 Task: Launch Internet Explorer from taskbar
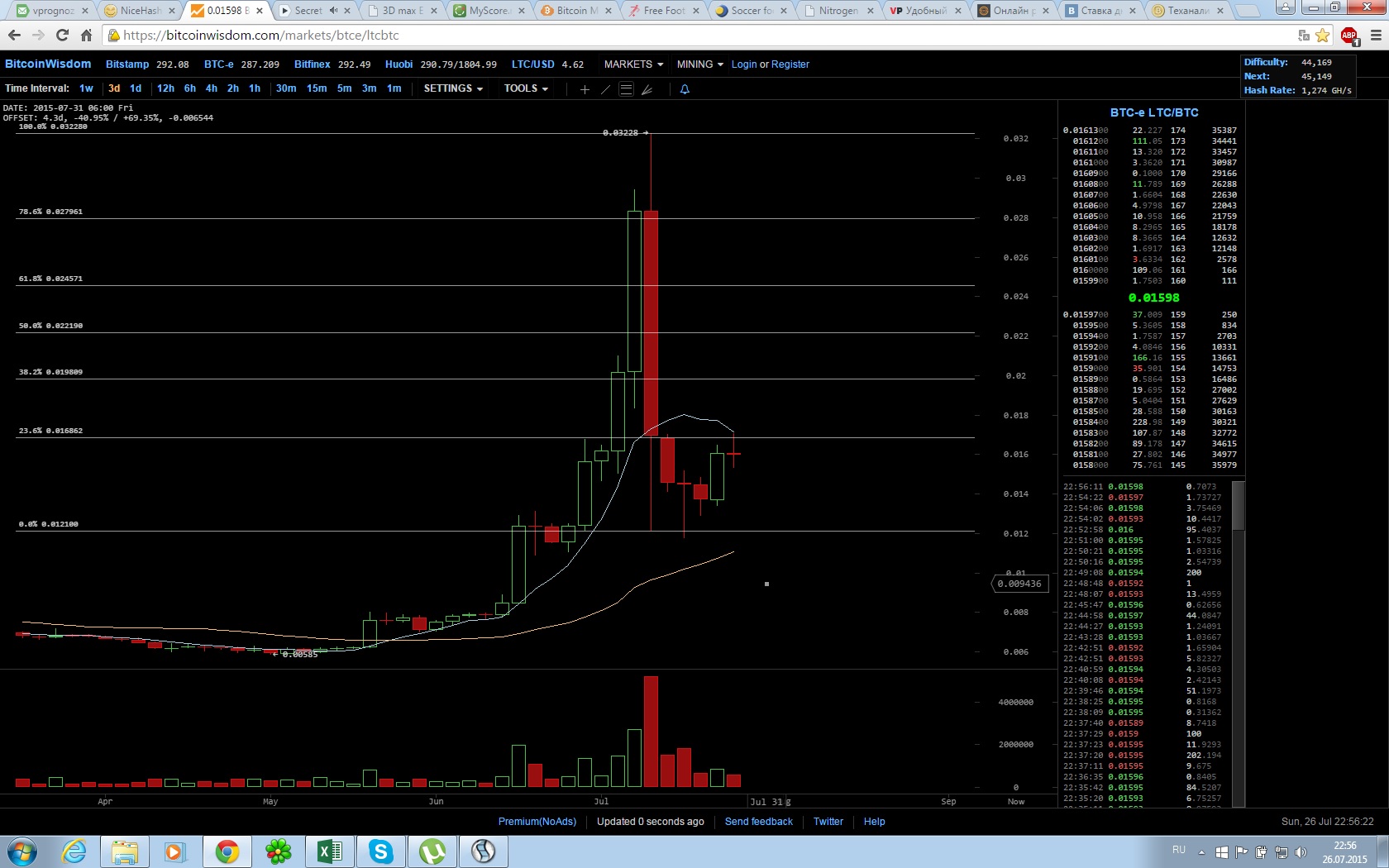(x=74, y=851)
